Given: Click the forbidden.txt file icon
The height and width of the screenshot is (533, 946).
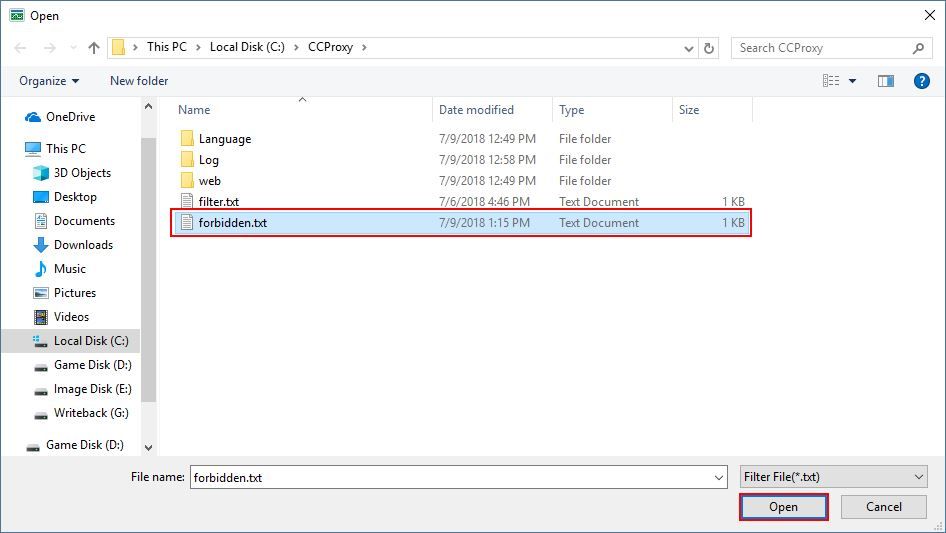Looking at the screenshot, I should 187,223.
